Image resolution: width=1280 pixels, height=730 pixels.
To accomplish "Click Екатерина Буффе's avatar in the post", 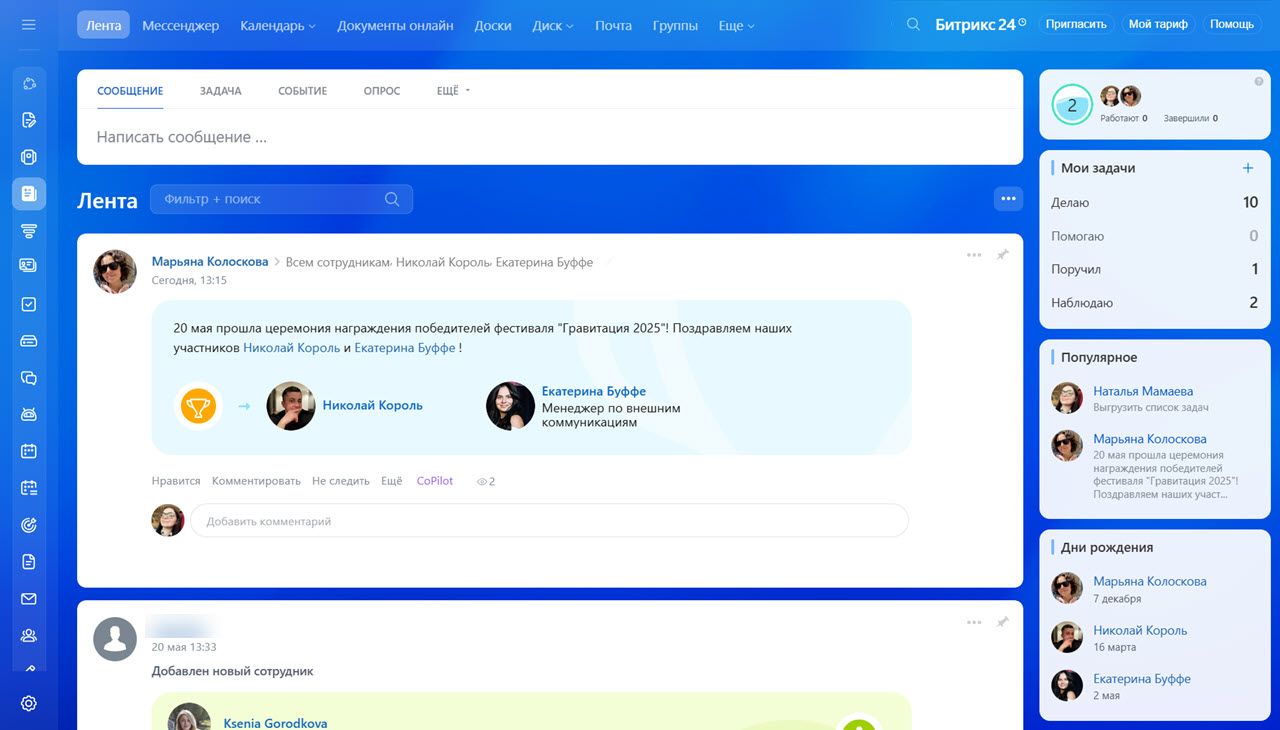I will pyautogui.click(x=510, y=406).
